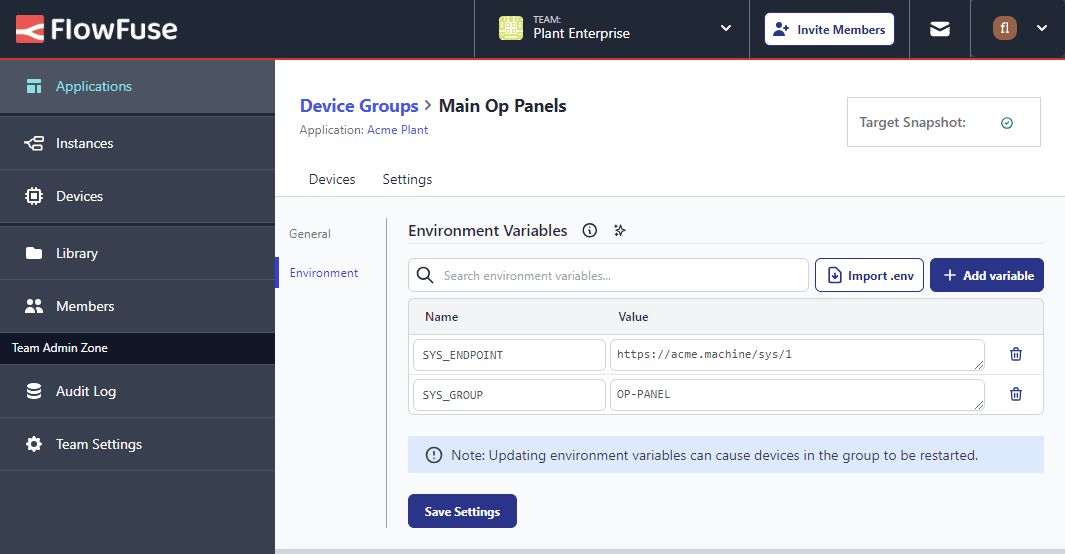Click the Team Admin Zone label

[x=60, y=348]
